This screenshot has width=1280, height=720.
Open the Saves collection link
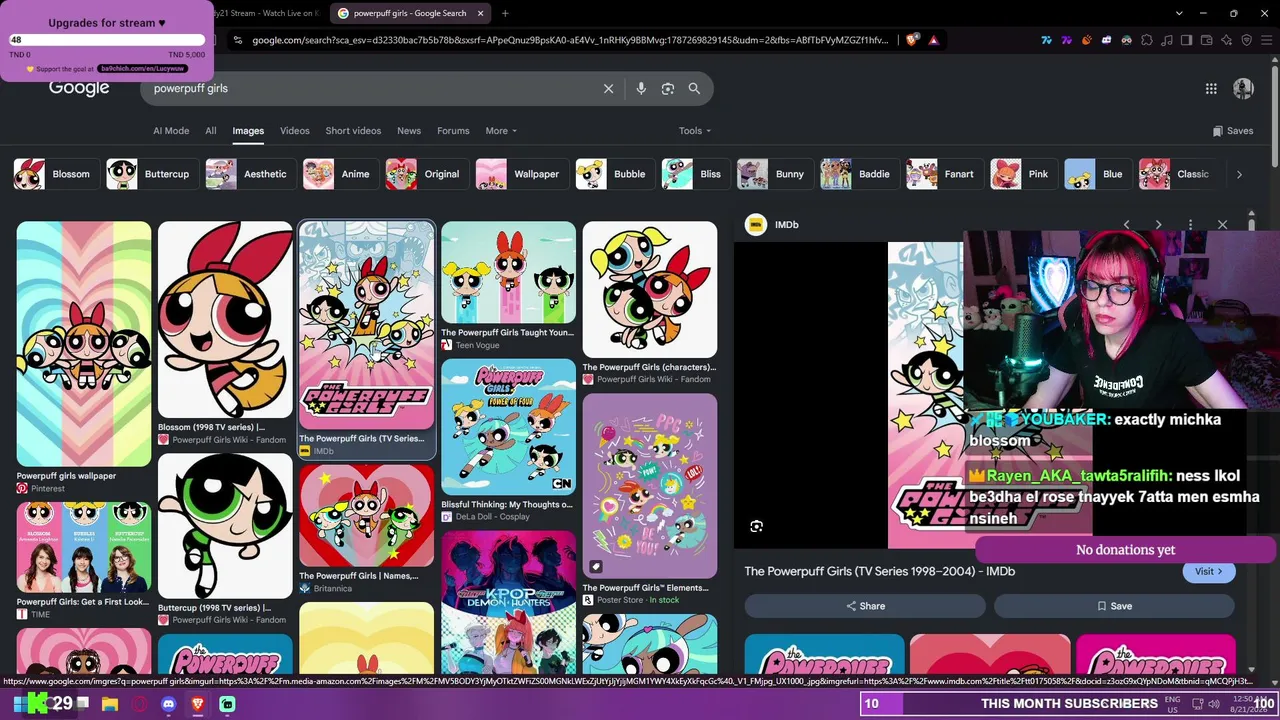tap(1232, 131)
